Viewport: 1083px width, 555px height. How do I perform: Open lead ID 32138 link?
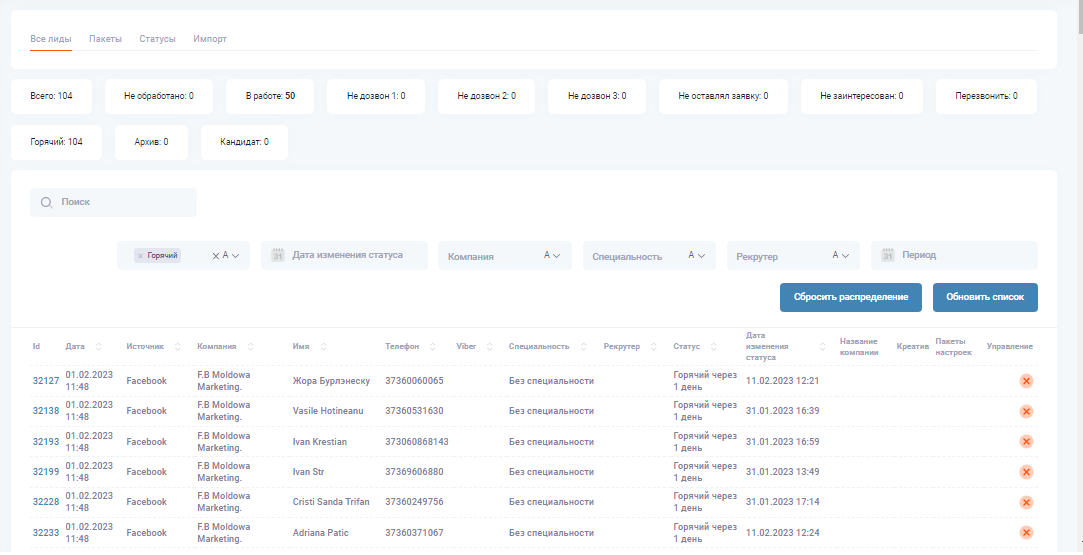45,411
